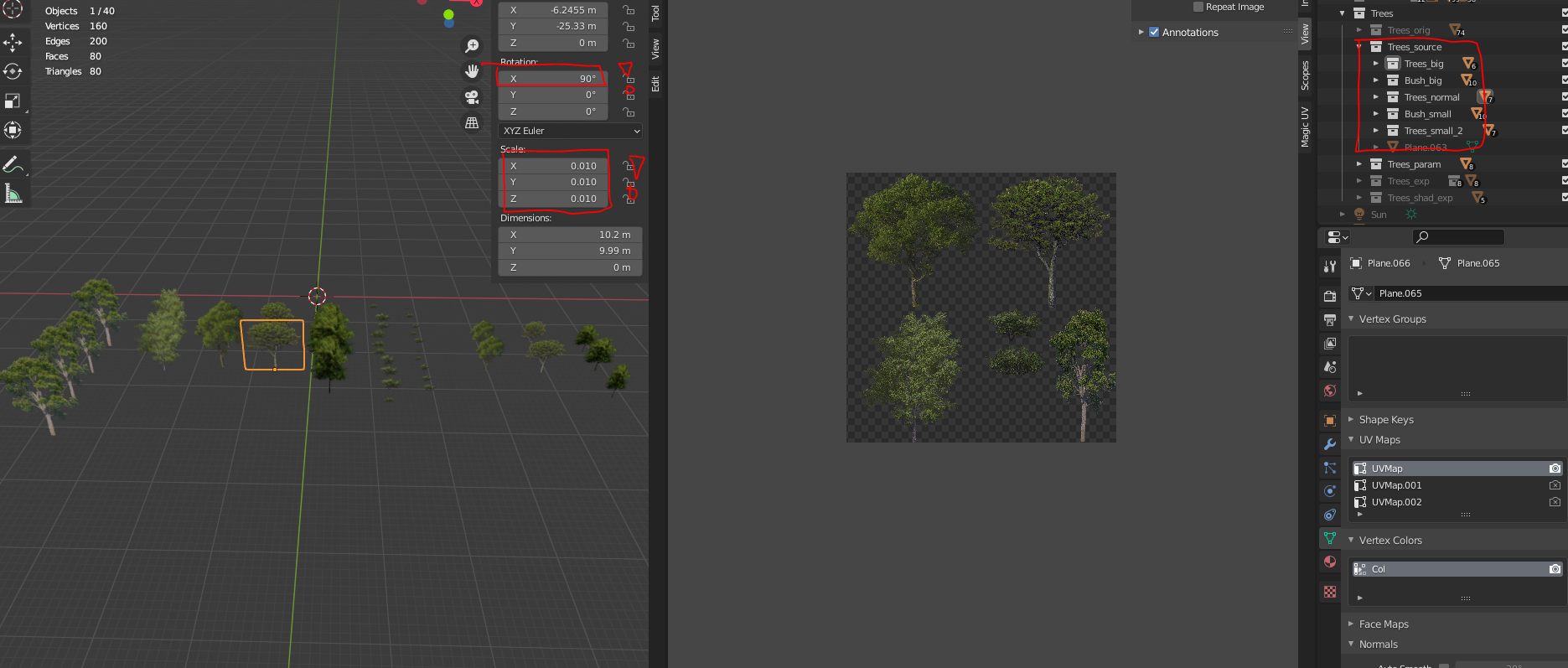Collapse the Trees collection in outliner
1568x668 pixels.
1343,13
